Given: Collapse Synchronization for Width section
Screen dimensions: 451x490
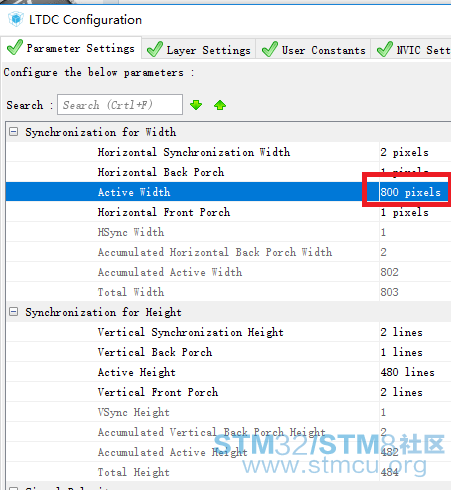Looking at the screenshot, I should pos(13,132).
